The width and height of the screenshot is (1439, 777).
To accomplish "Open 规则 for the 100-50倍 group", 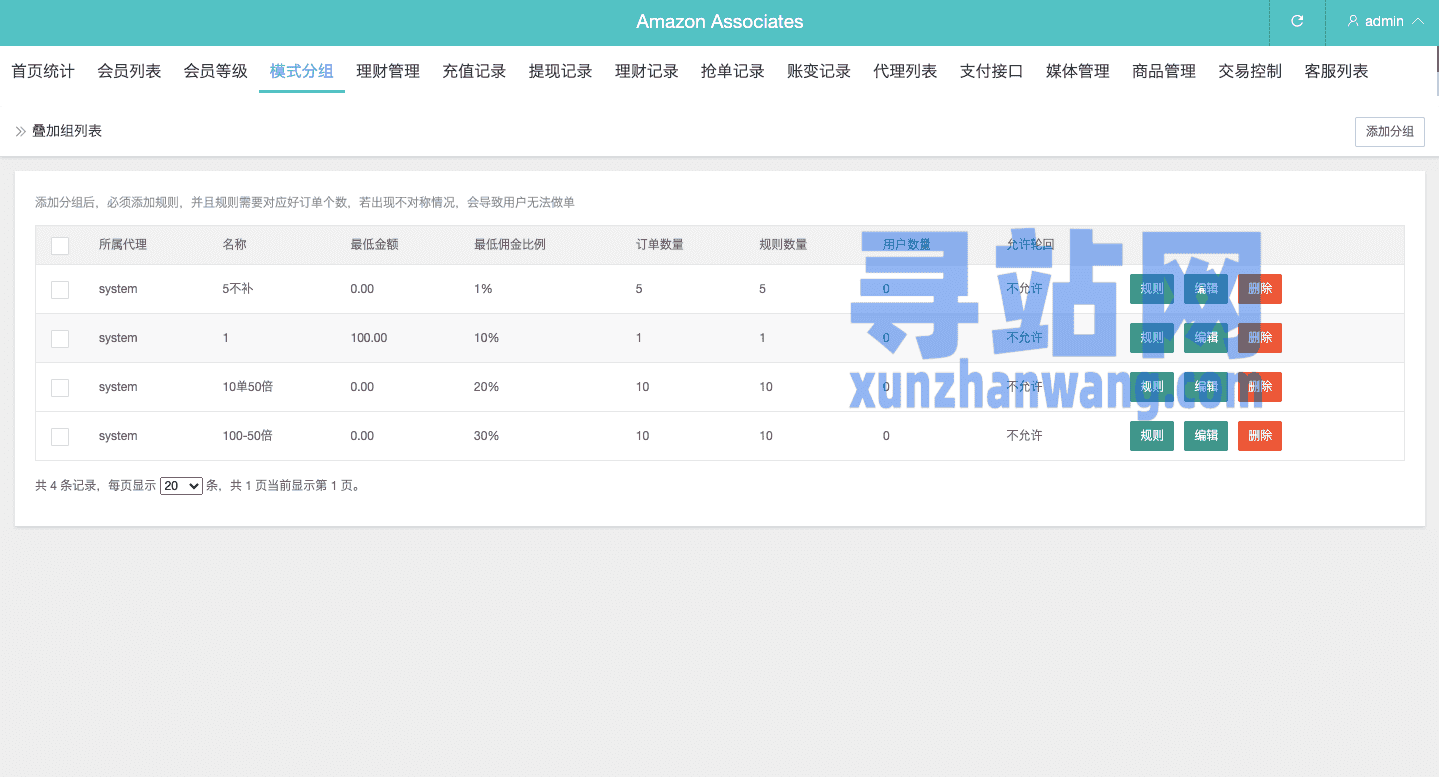I will pyautogui.click(x=1151, y=436).
